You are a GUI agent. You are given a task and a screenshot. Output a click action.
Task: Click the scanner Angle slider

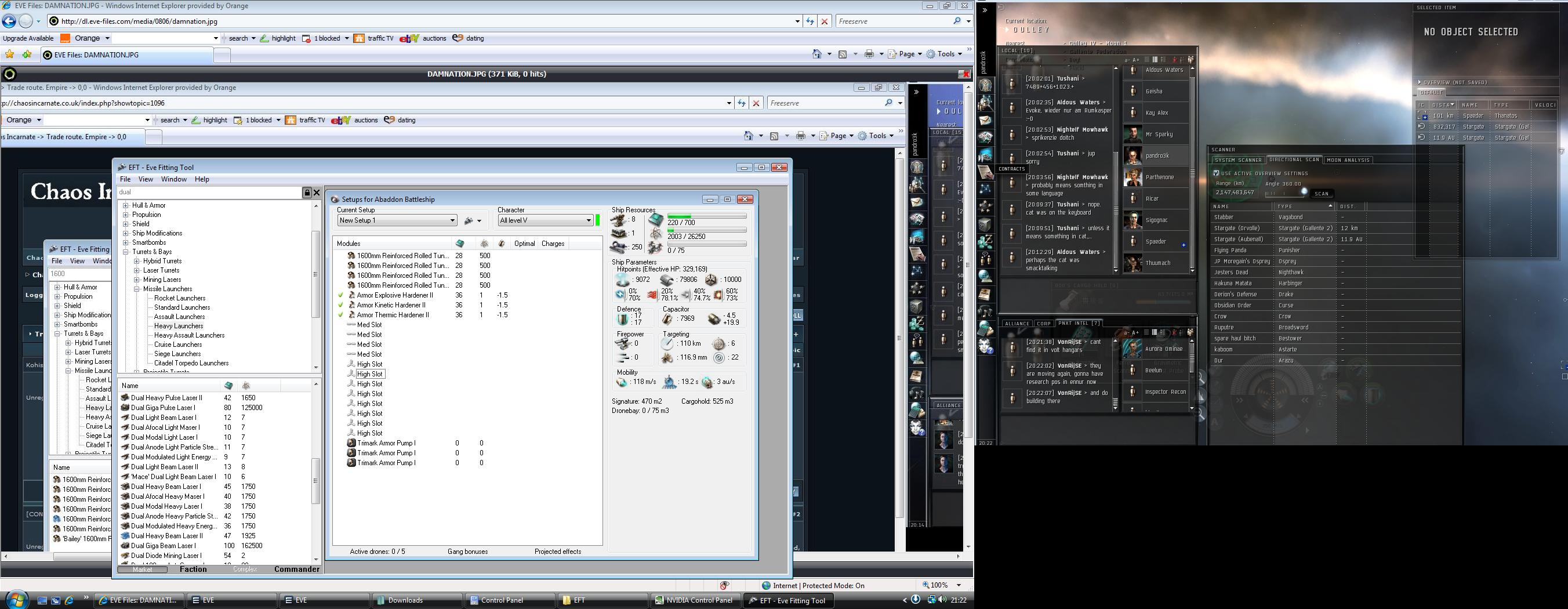point(1286,193)
